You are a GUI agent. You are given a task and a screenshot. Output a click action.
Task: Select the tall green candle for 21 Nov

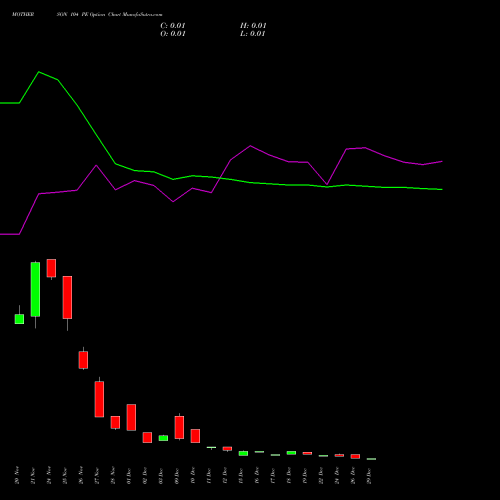coord(35,289)
